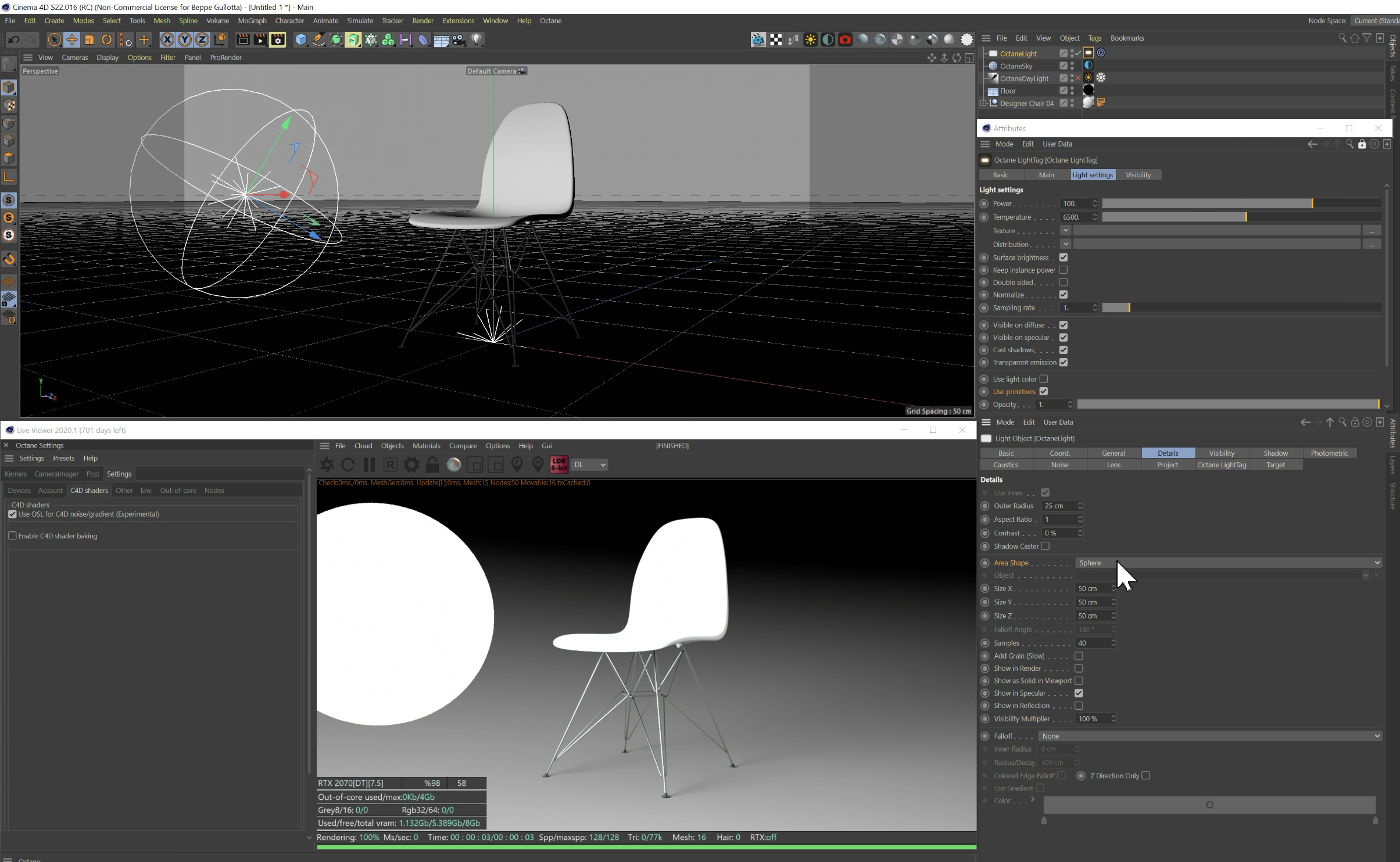The height and width of the screenshot is (862, 1400).
Task: Enable the Double sided checkbox
Action: 1063,282
